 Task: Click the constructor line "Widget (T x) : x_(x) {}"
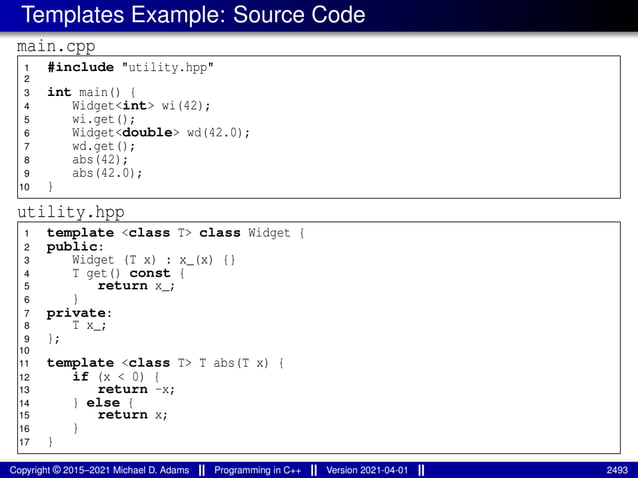154,260
